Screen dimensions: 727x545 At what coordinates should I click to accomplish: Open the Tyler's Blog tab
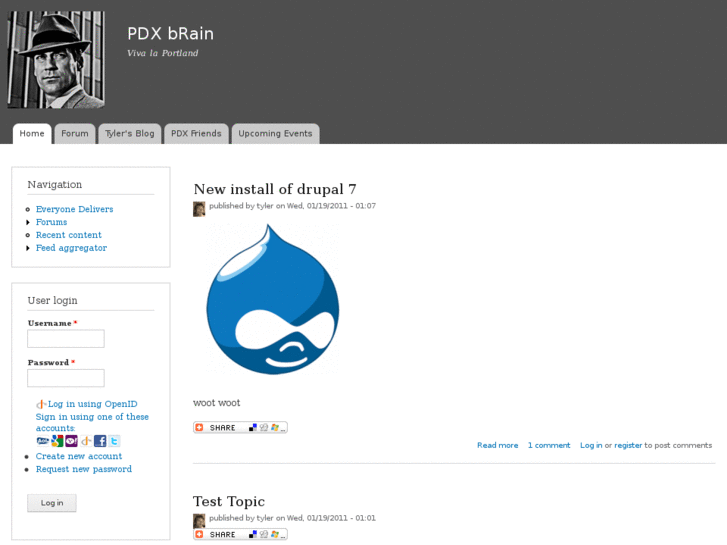(x=129, y=134)
